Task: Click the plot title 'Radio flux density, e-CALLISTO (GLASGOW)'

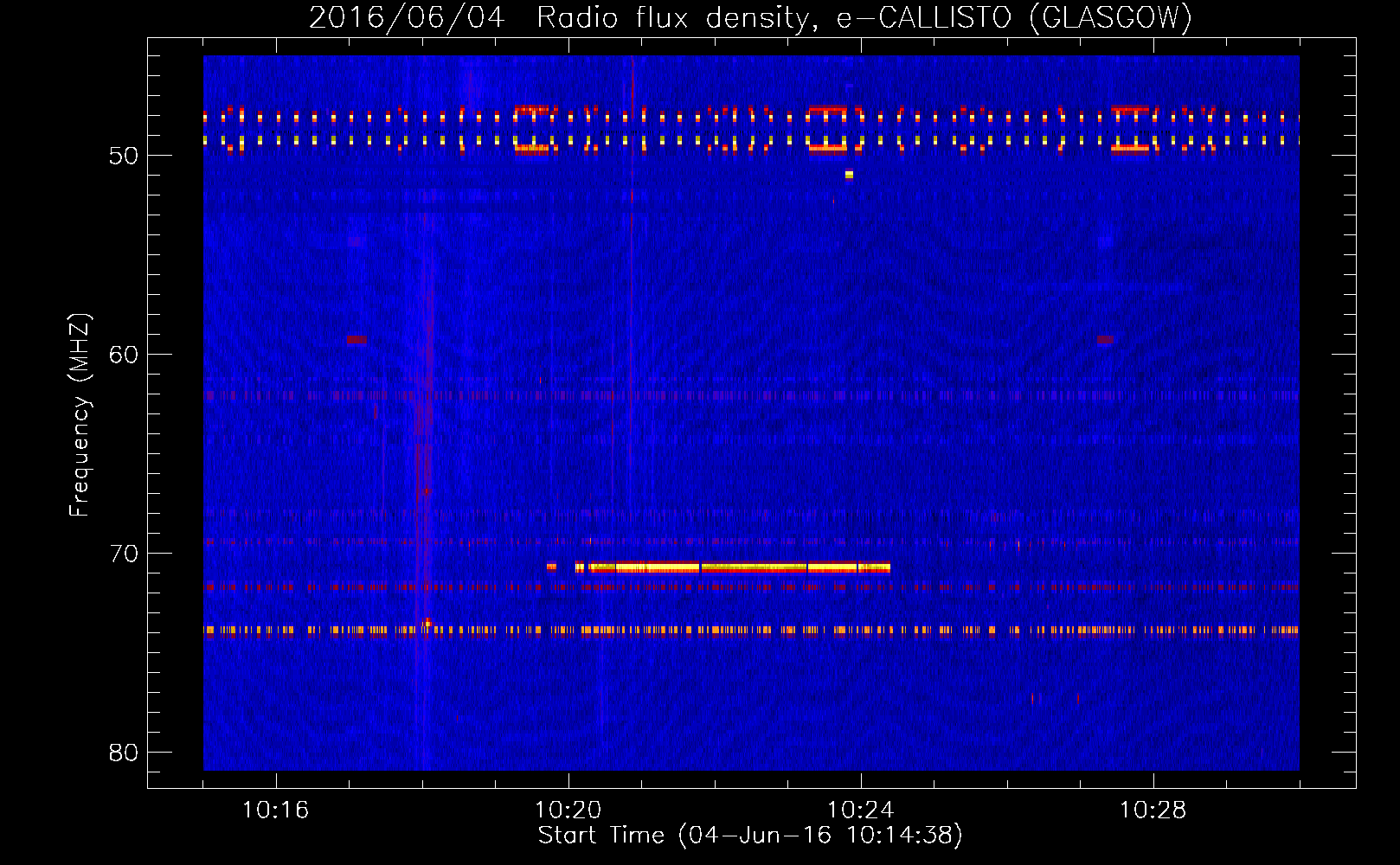Action: pyautogui.click(x=864, y=17)
